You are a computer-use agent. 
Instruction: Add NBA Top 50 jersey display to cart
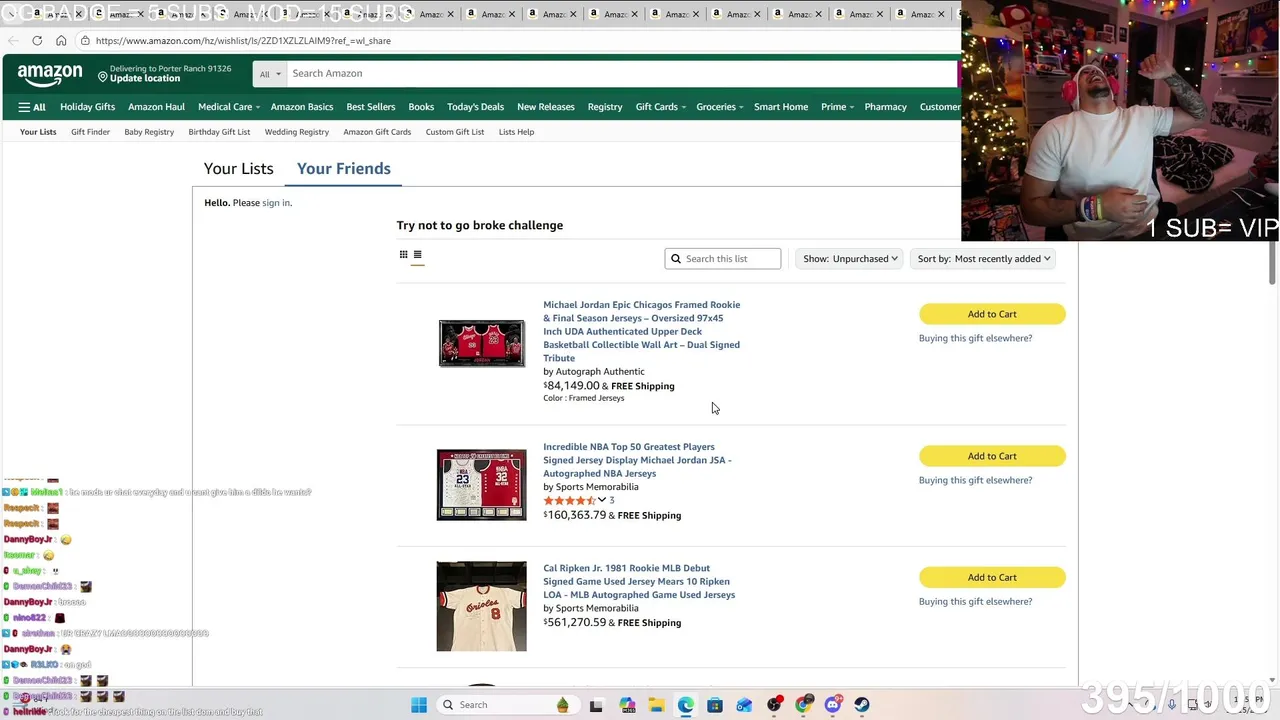pyautogui.click(x=992, y=456)
